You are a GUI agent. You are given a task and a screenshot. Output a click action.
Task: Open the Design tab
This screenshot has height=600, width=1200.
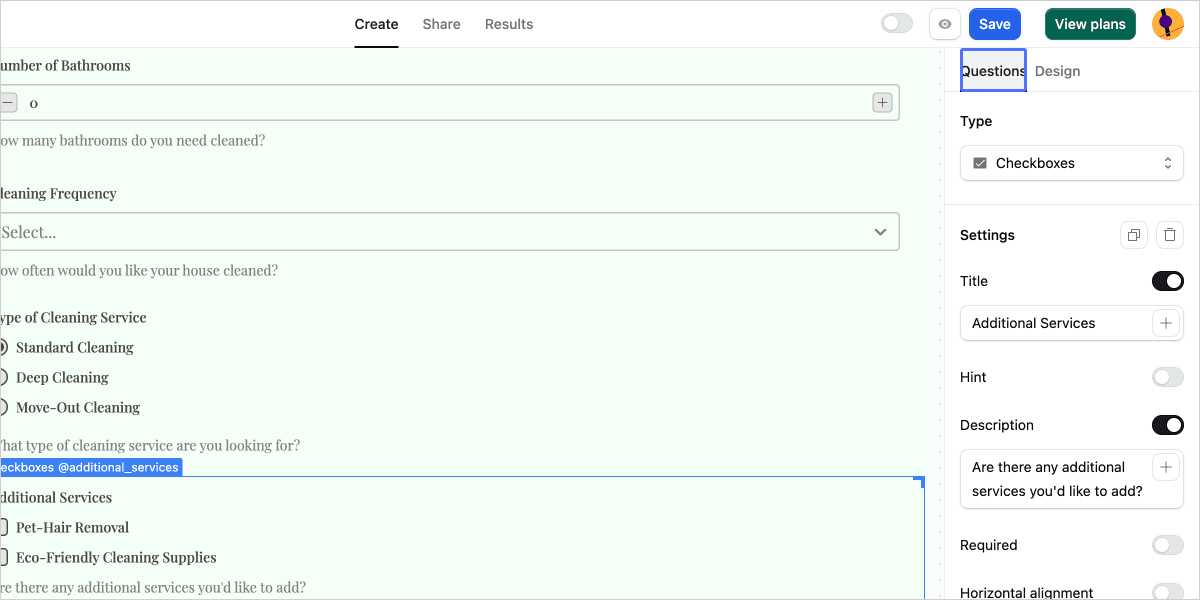click(1057, 71)
